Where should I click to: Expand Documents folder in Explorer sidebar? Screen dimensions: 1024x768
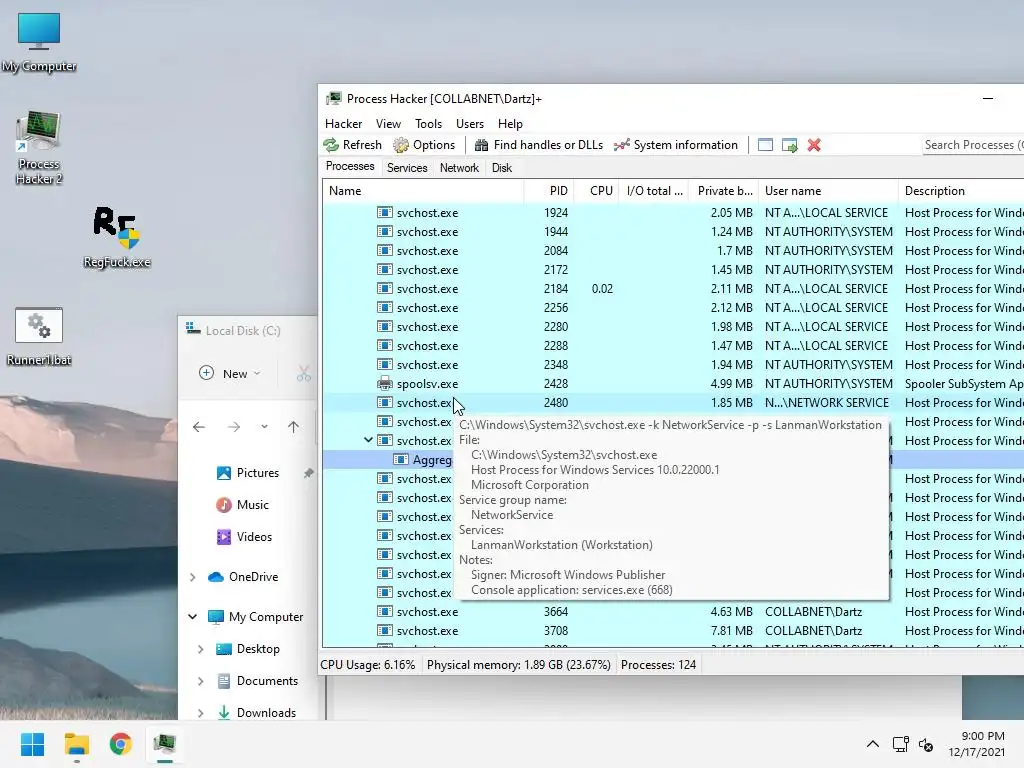pos(200,680)
